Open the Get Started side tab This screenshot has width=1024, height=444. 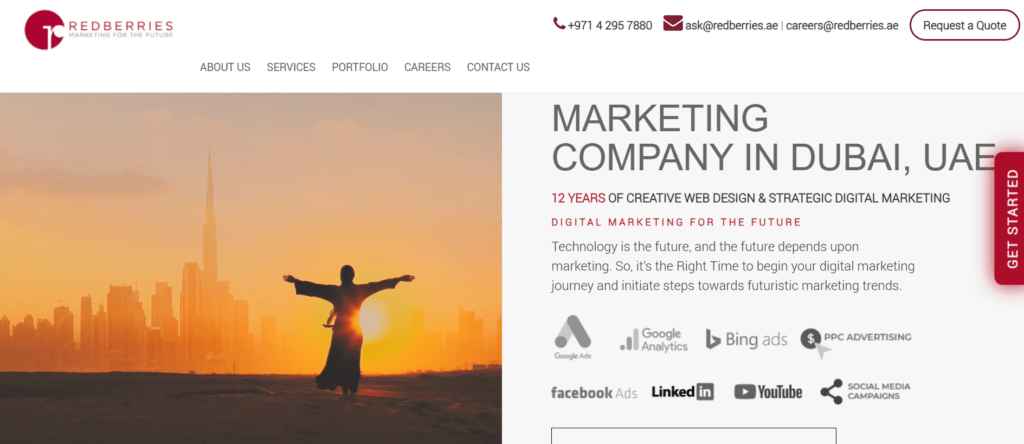pos(1010,218)
